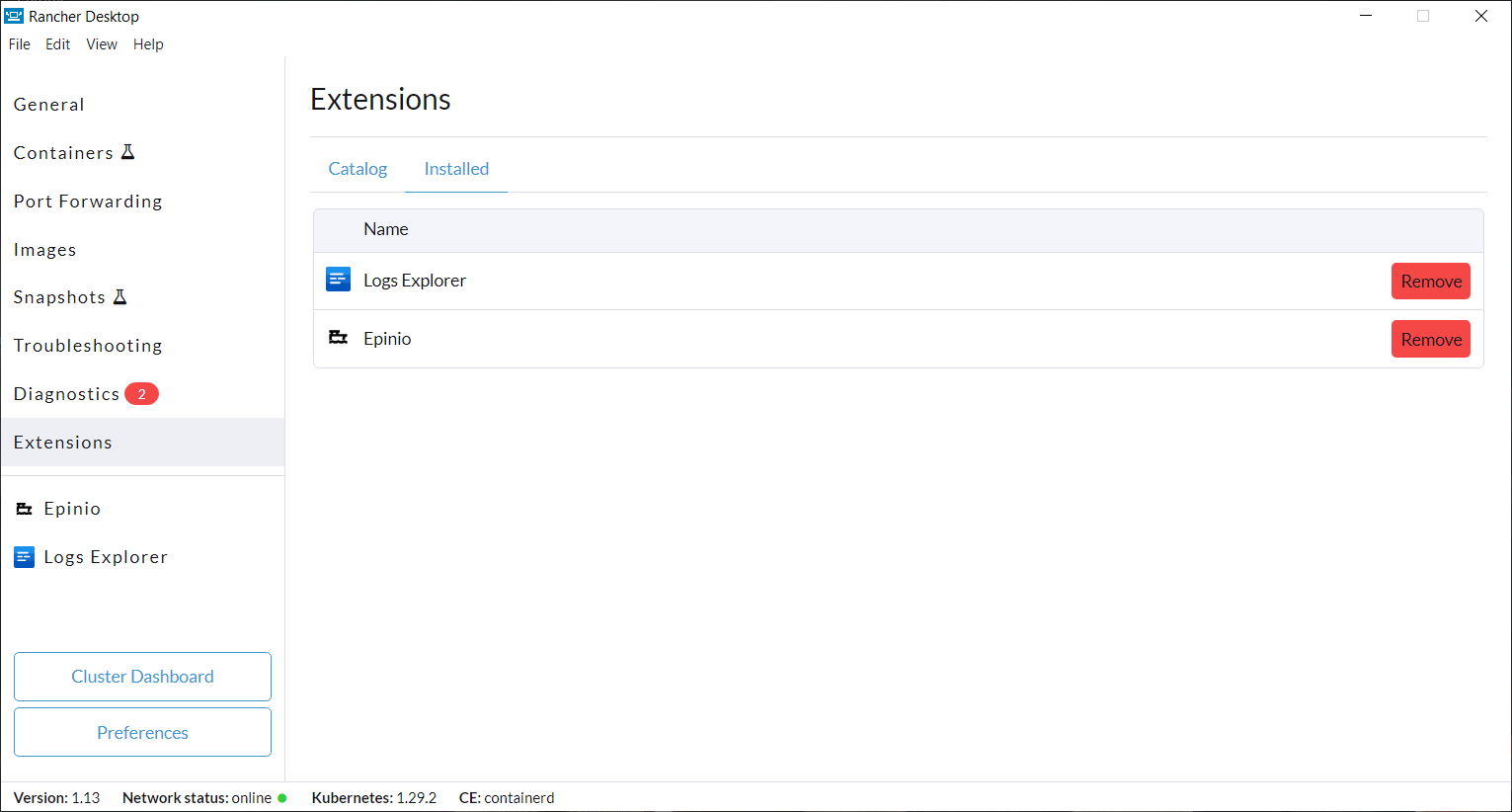Open the Help menu
This screenshot has width=1512, height=812.
click(x=148, y=44)
